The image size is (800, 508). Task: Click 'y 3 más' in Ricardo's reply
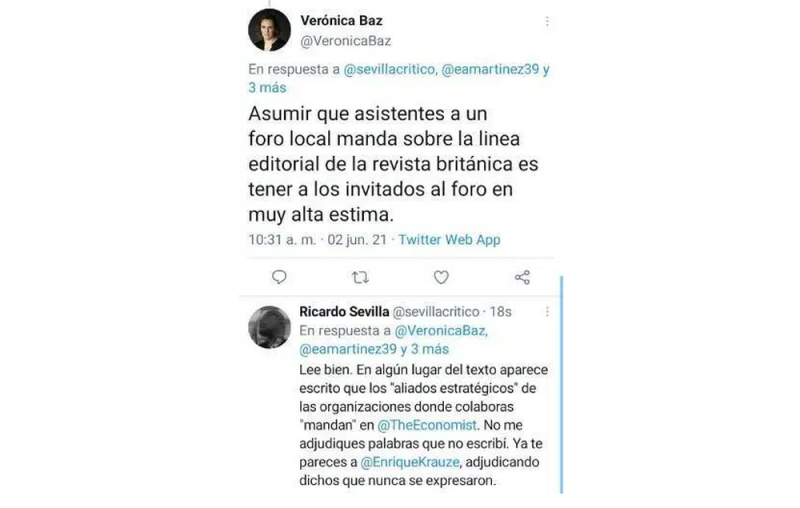click(424, 349)
